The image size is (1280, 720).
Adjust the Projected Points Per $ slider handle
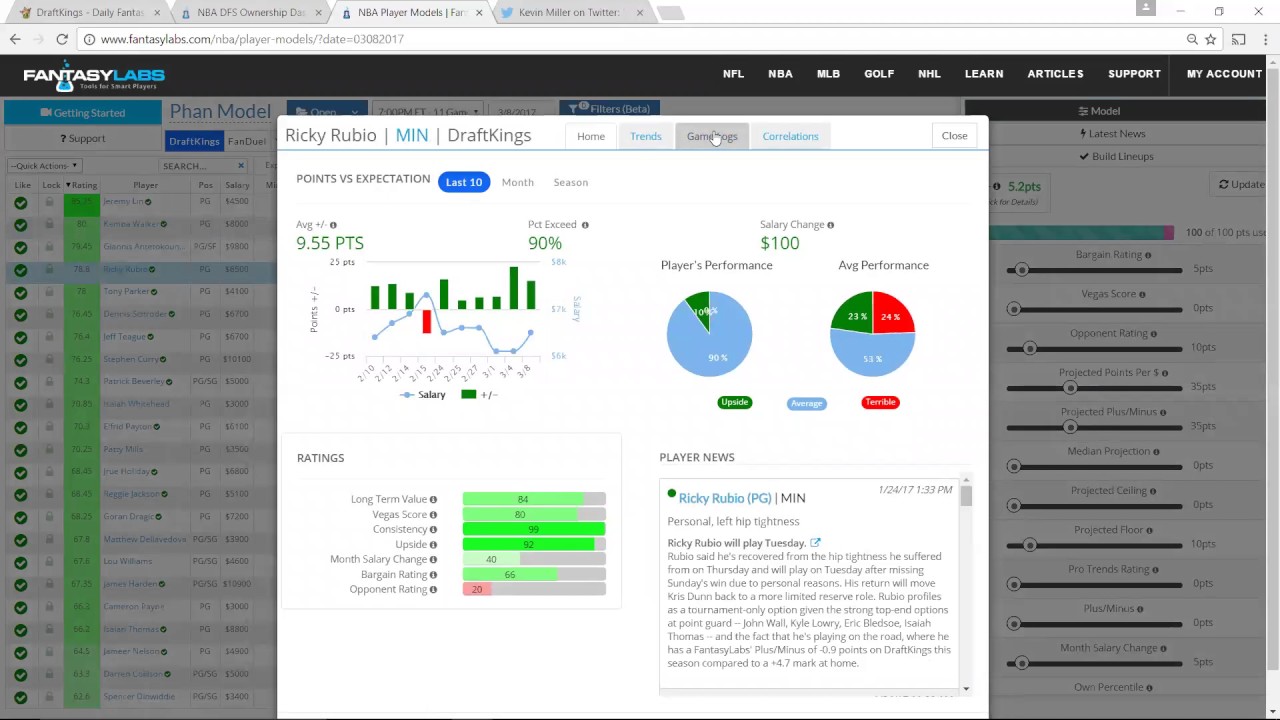[1069, 388]
